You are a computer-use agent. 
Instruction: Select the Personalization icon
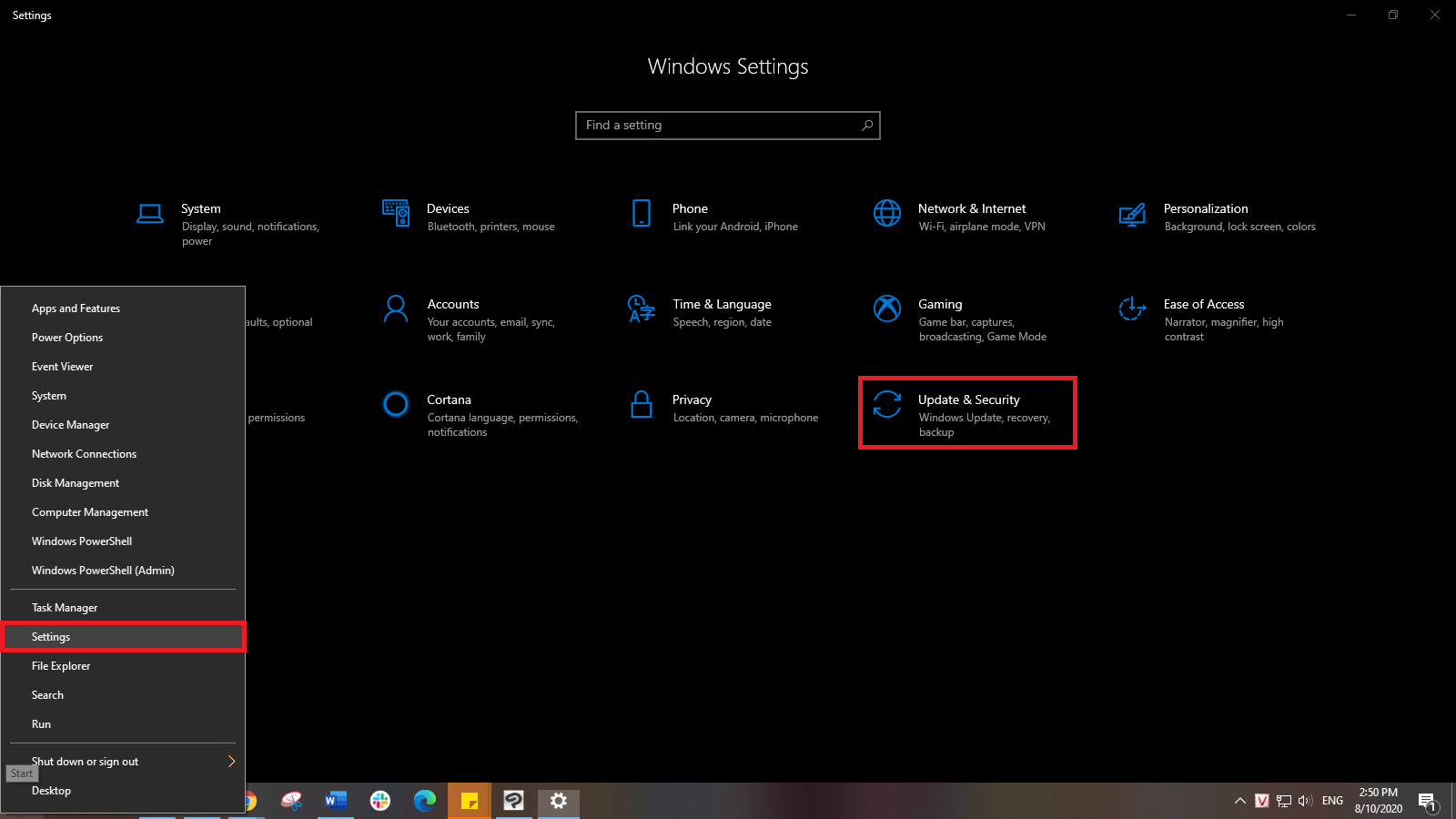coord(1132,214)
